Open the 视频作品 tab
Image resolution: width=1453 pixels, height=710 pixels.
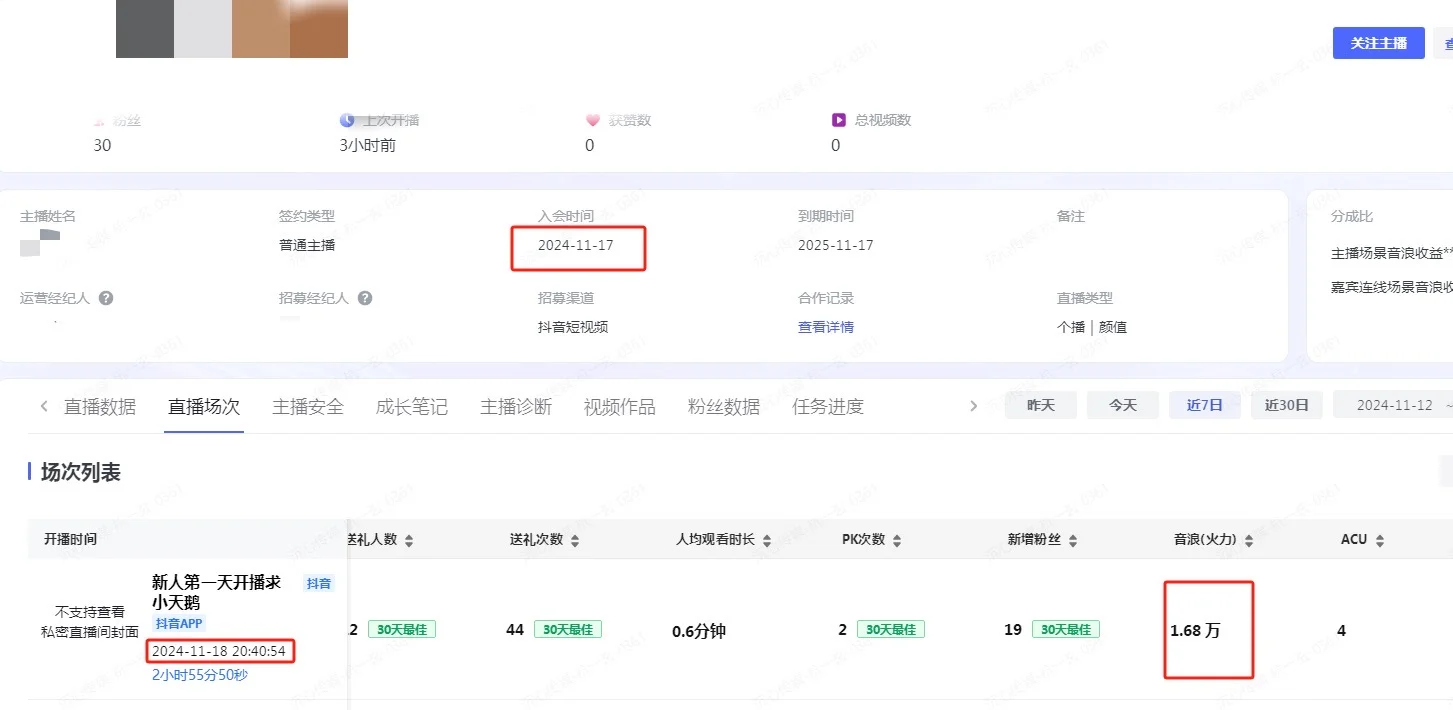click(620, 407)
